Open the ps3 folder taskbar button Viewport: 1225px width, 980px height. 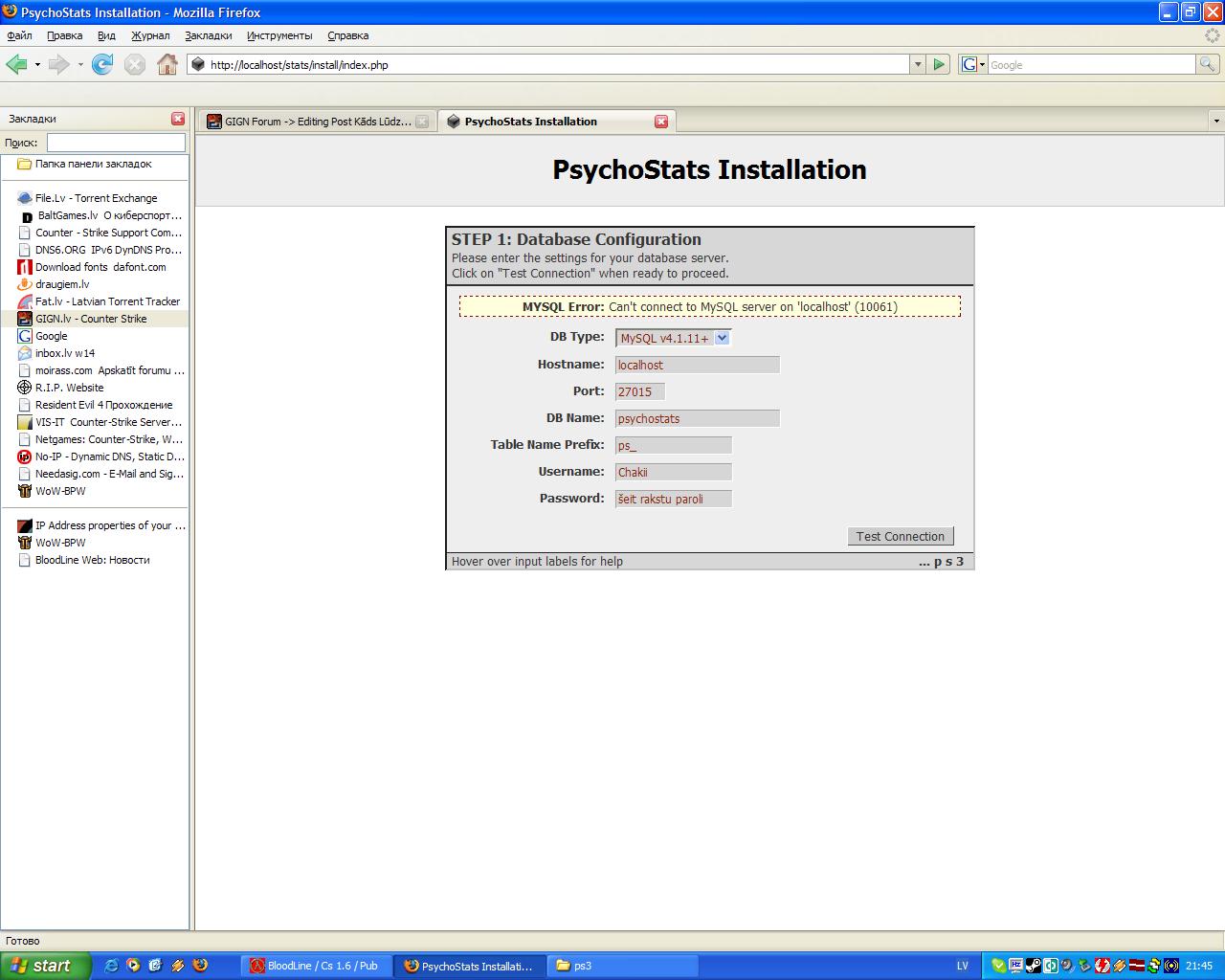pyautogui.click(x=624, y=966)
